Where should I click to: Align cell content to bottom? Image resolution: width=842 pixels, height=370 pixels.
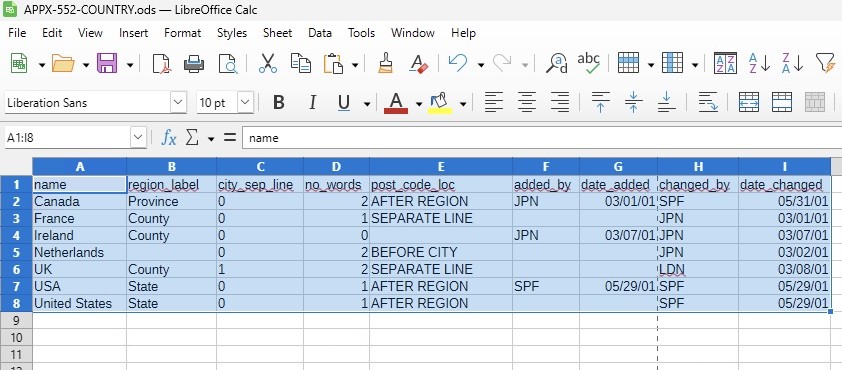pyautogui.click(x=666, y=103)
